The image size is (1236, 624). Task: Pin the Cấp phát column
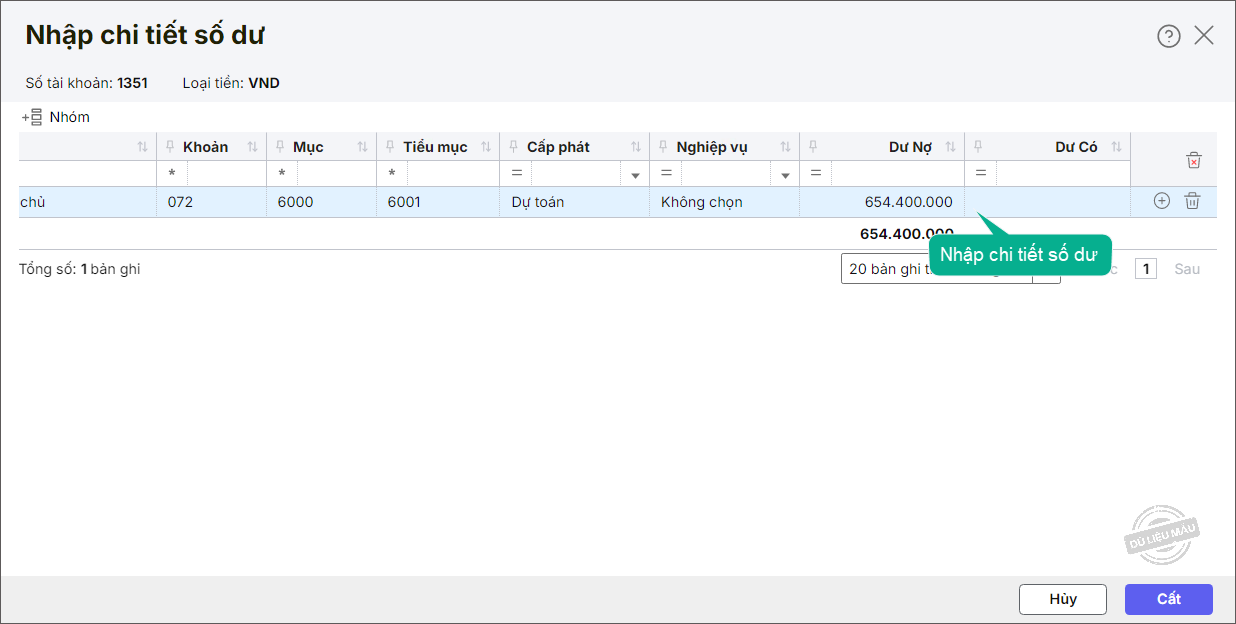[x=514, y=147]
